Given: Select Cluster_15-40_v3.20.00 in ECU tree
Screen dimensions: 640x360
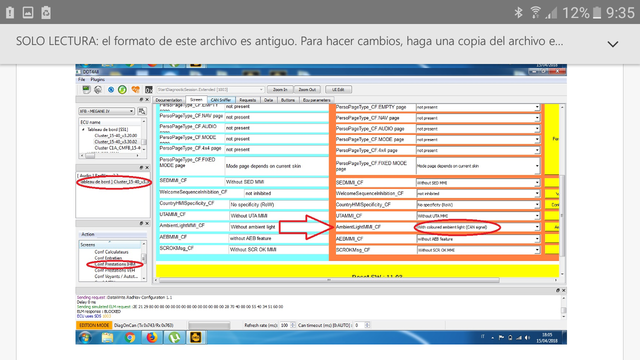Looking at the screenshot, I should (116, 136).
